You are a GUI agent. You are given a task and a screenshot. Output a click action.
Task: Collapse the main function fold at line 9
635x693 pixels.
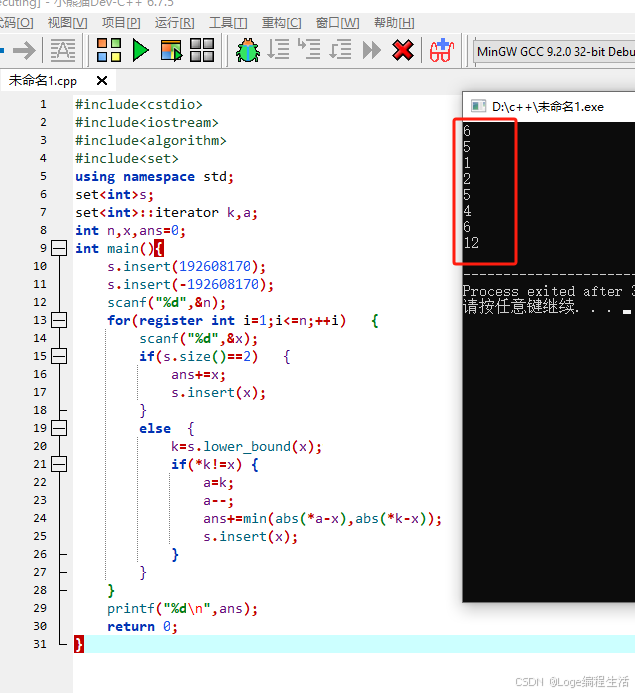click(59, 248)
